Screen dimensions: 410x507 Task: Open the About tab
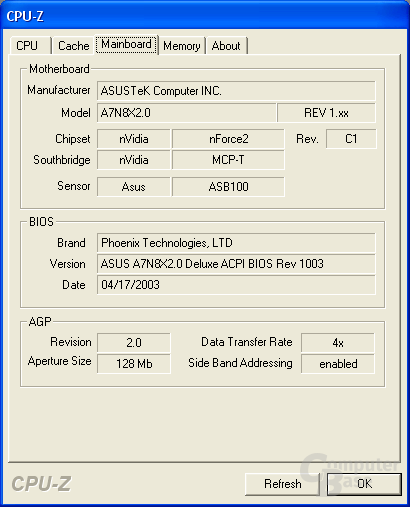click(226, 46)
